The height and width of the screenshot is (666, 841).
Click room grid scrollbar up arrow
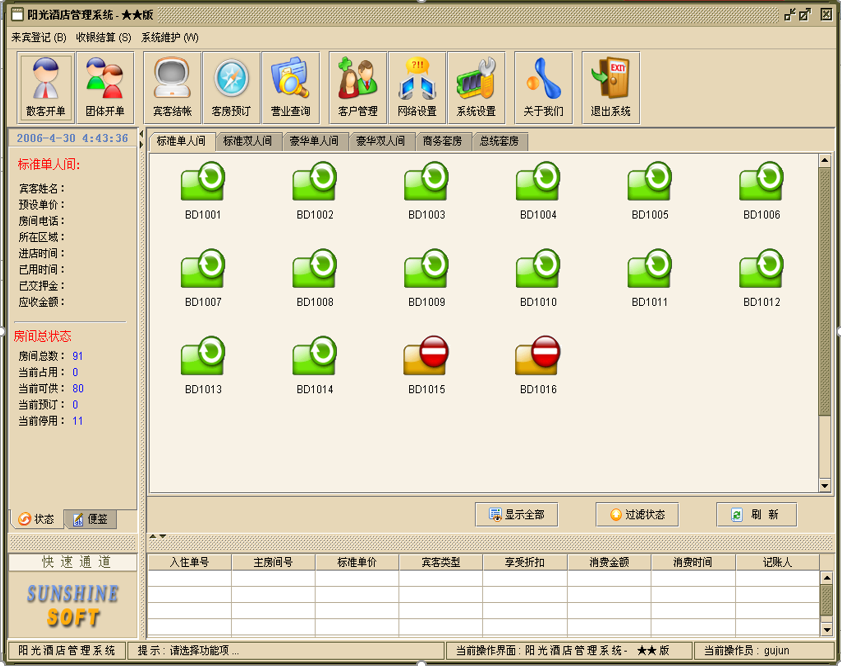(825, 160)
